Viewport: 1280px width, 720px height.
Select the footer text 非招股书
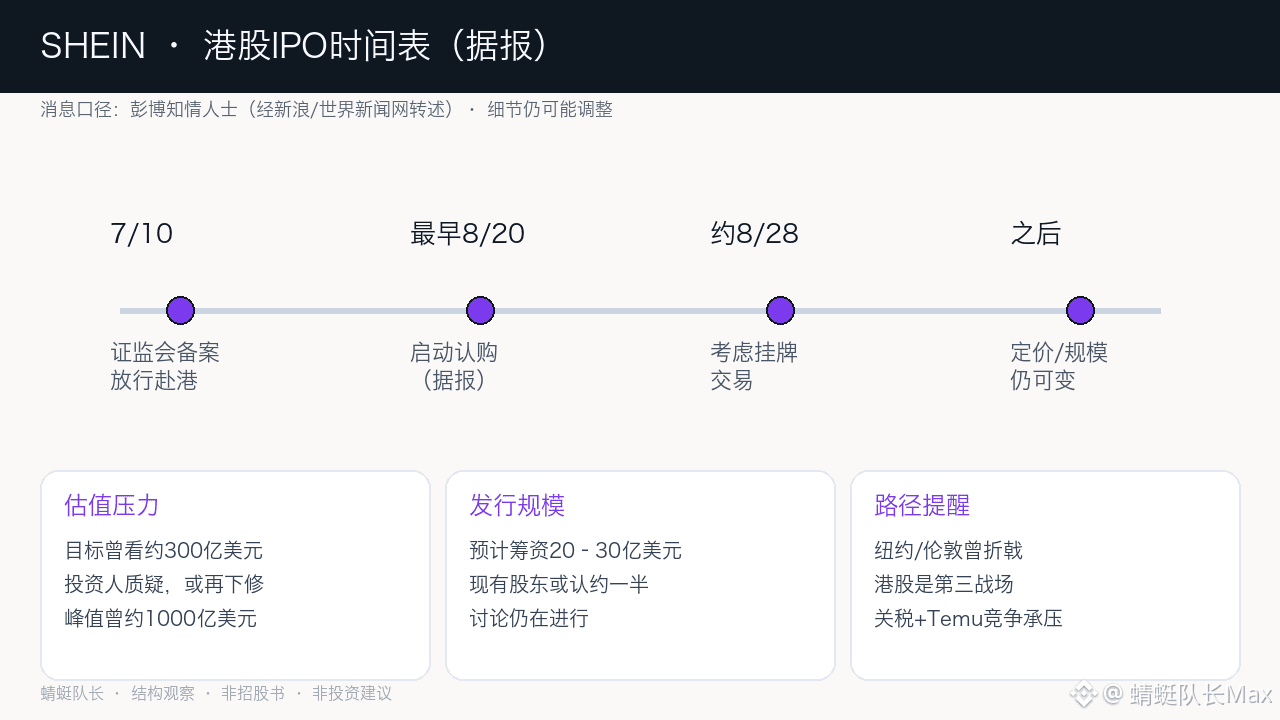click(x=253, y=693)
